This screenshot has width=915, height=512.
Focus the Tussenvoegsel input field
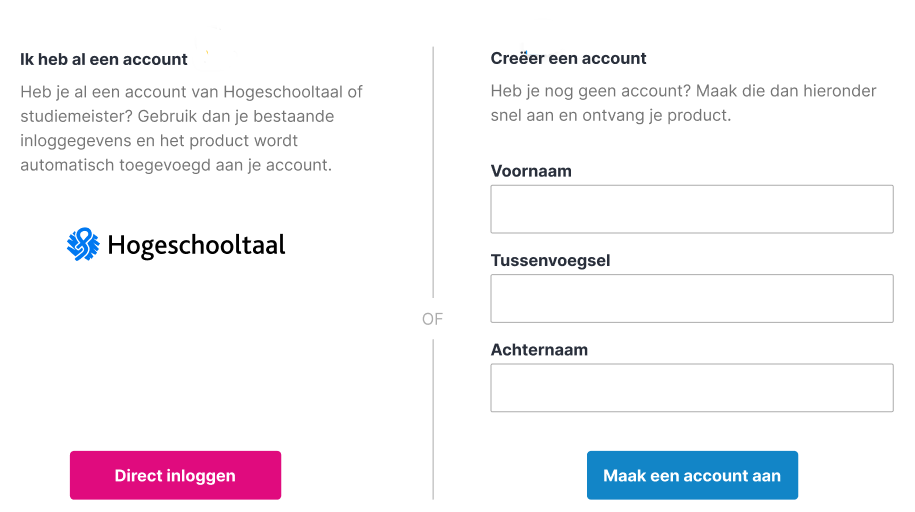(691, 298)
